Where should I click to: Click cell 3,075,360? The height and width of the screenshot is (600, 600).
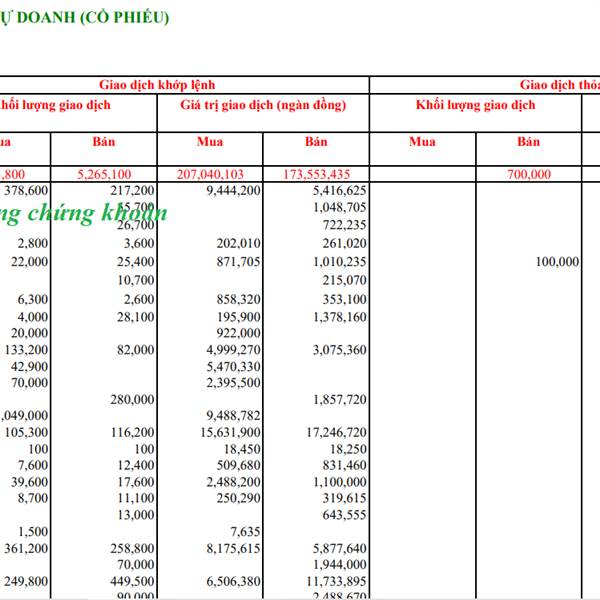coord(339,350)
